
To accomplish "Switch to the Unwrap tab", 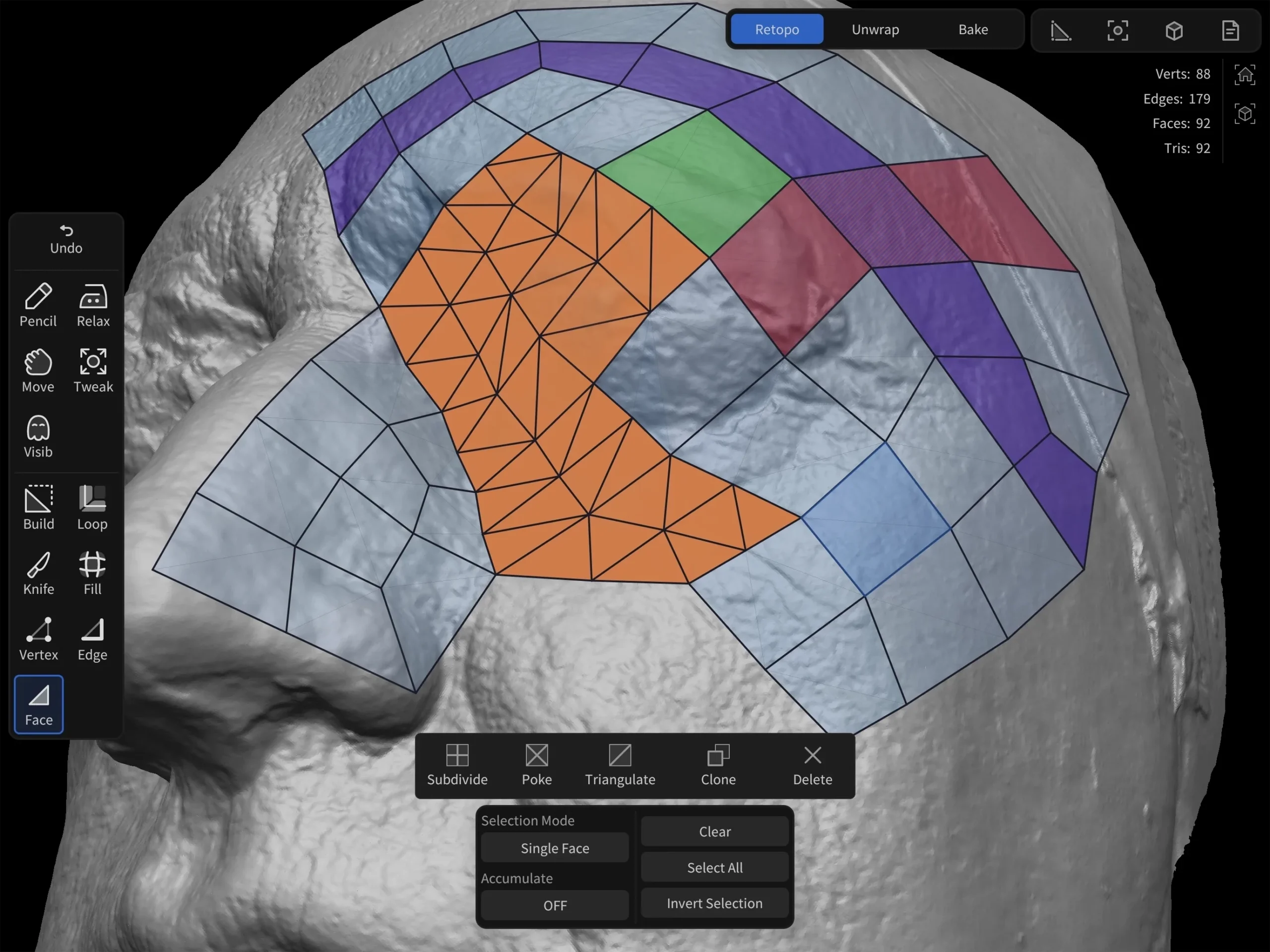I will tap(875, 29).
